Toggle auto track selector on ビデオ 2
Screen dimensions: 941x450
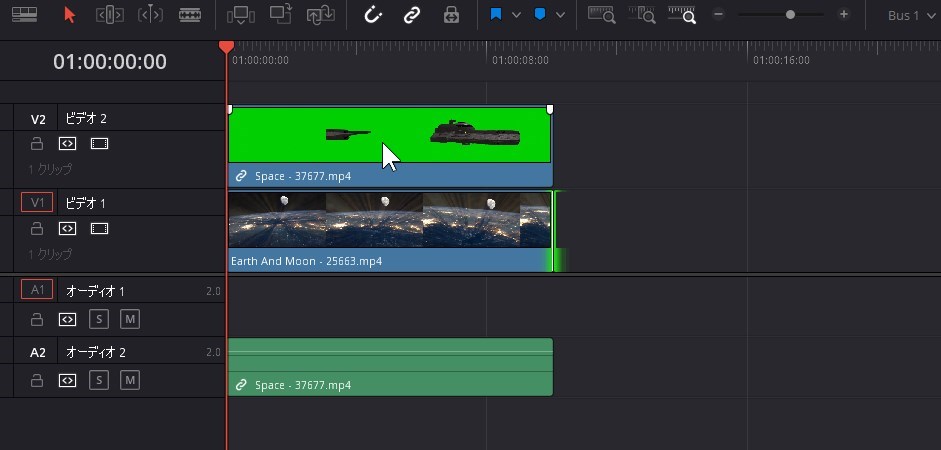point(67,144)
